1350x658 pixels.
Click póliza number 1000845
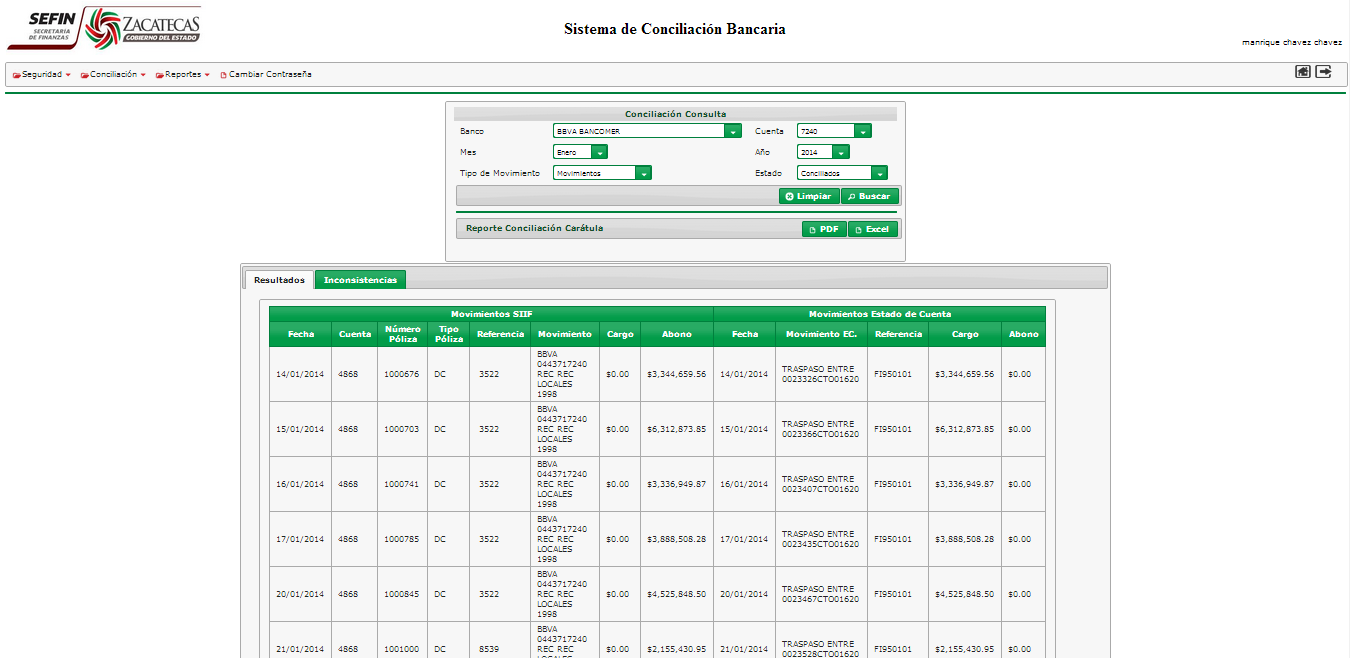[x=401, y=594]
